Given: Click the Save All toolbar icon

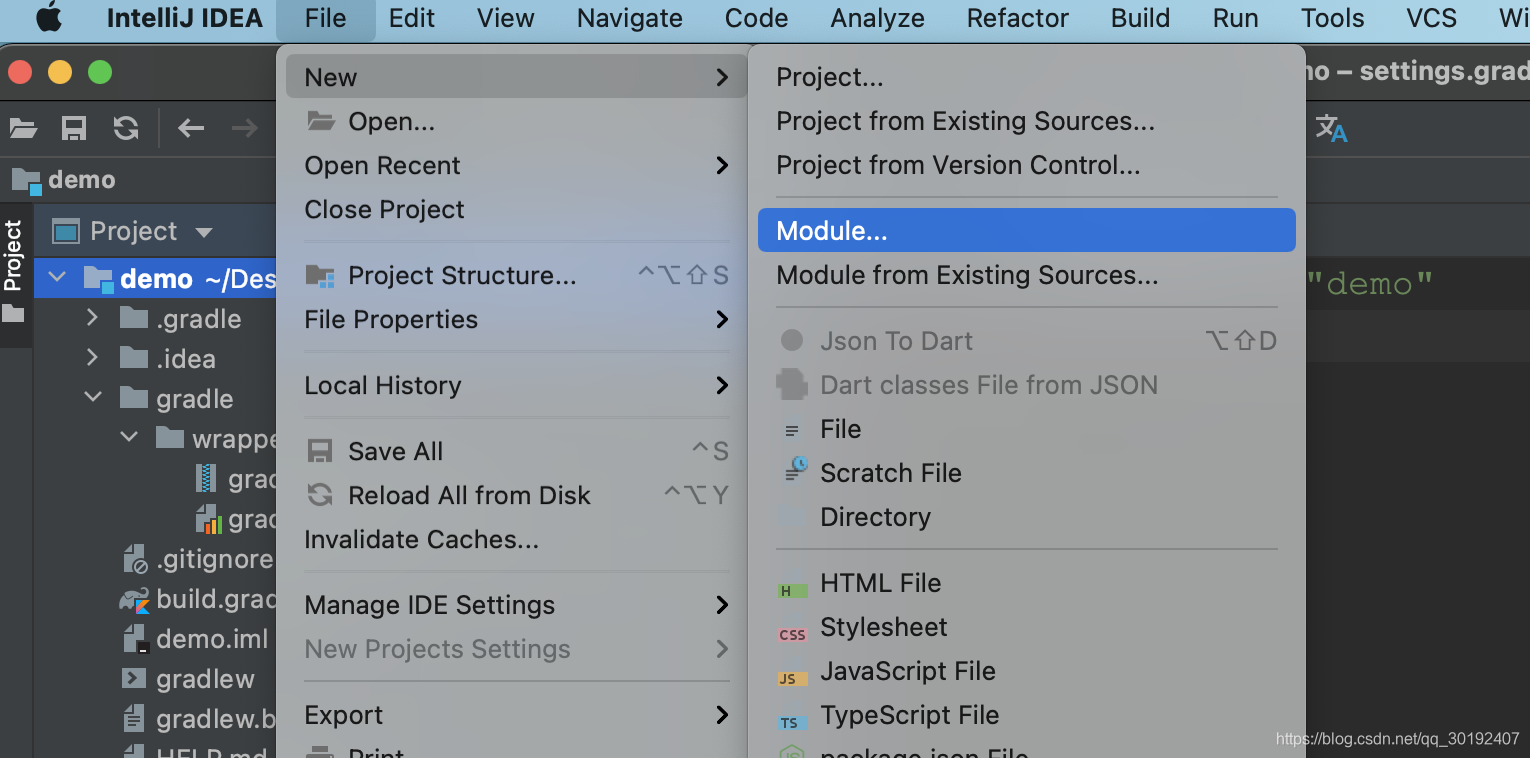Looking at the screenshot, I should 74,128.
